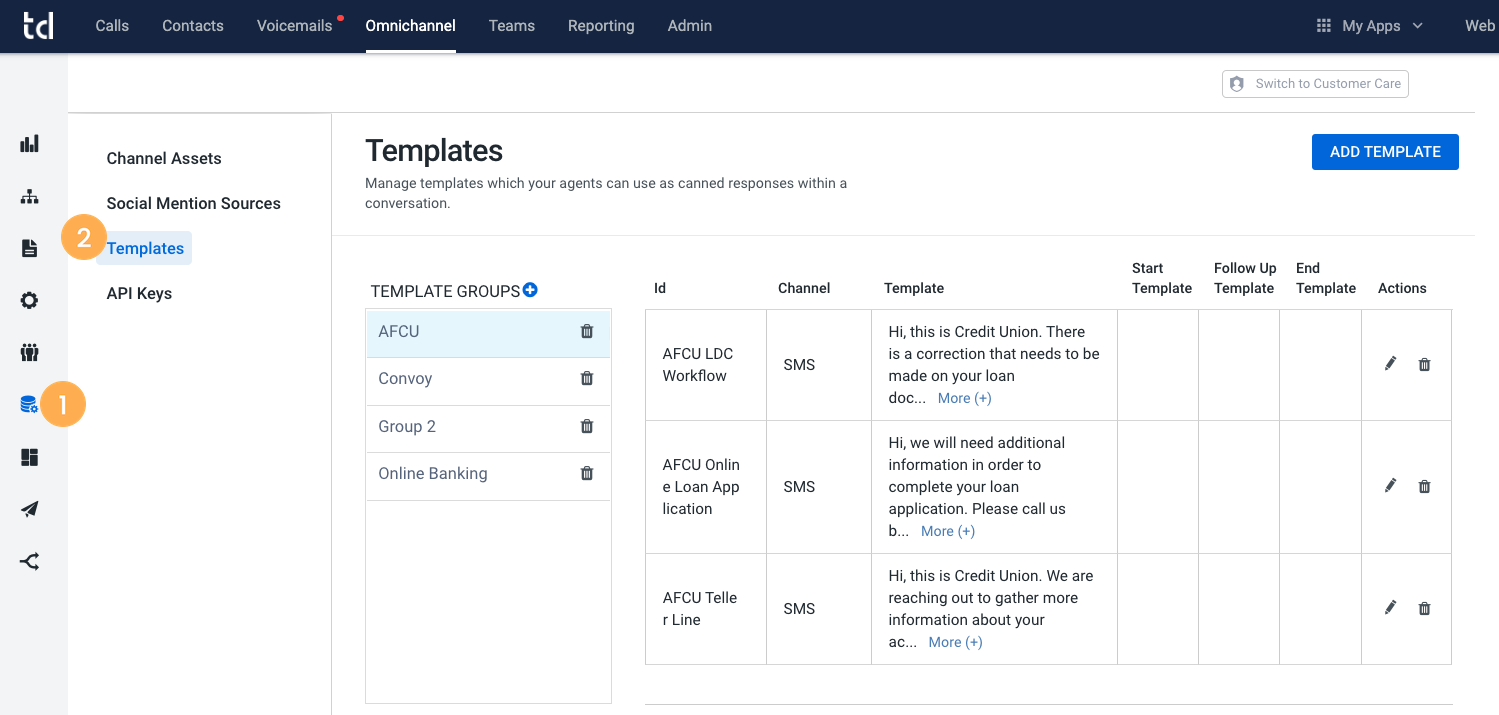The height and width of the screenshot is (715, 1499).
Task: Click Switch to Customer Care button
Action: 1315,84
